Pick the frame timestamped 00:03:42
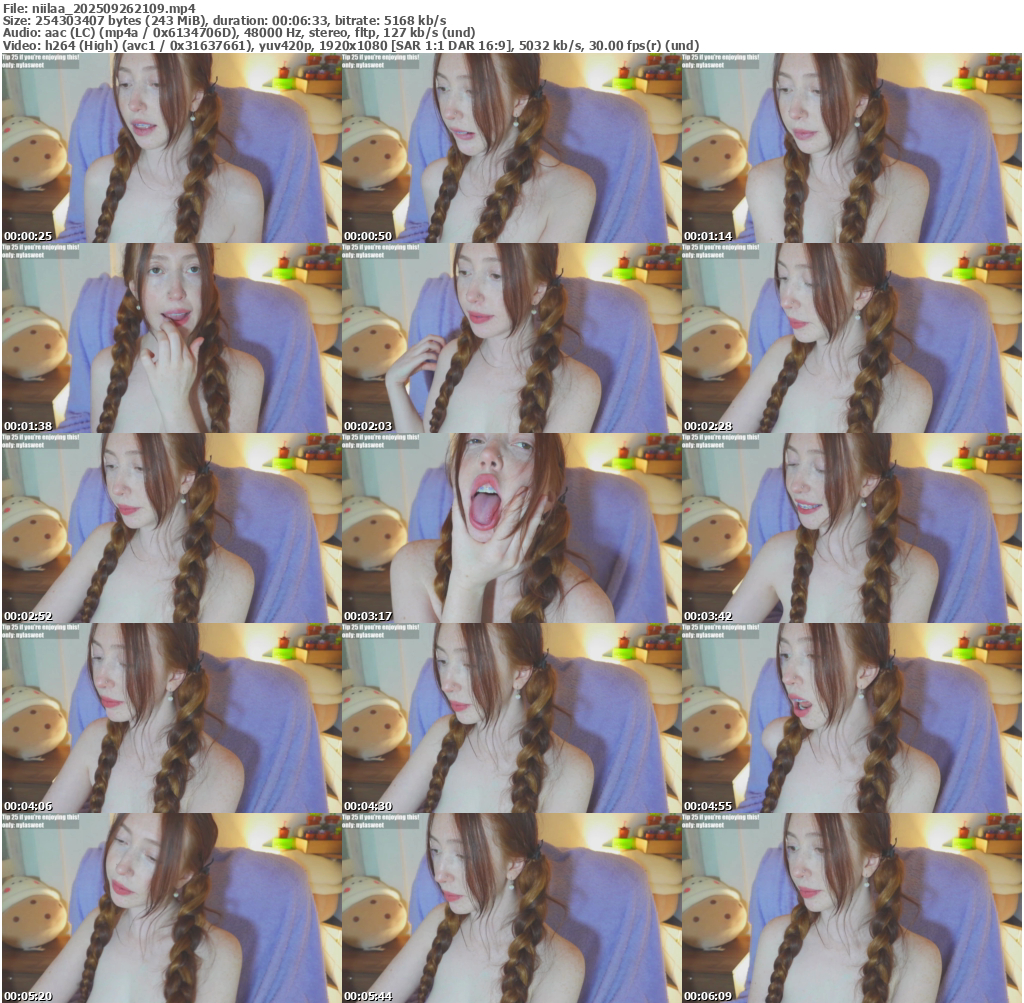Image resolution: width=1024 pixels, height=1003 pixels. (x=851, y=528)
